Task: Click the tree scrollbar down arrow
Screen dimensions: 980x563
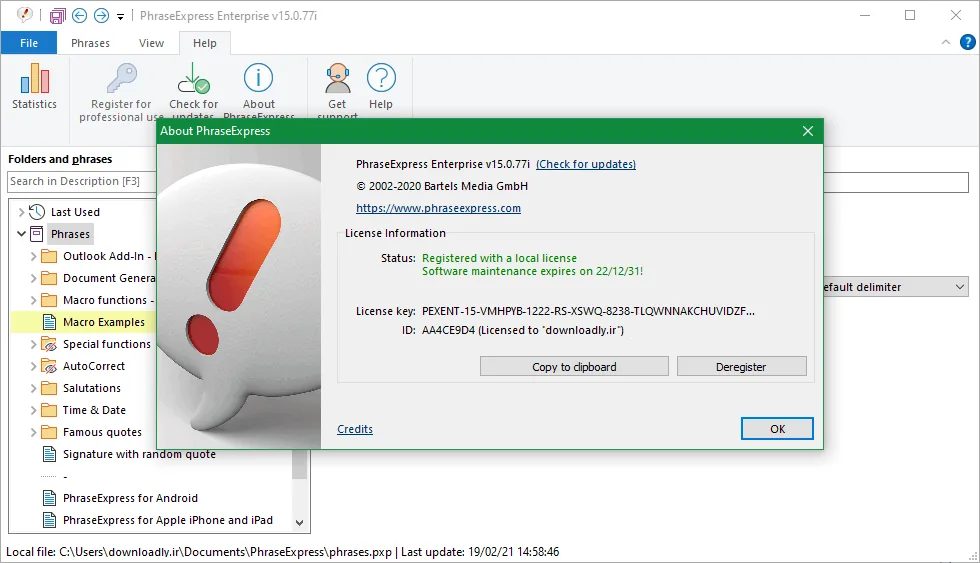Action: coord(299,522)
